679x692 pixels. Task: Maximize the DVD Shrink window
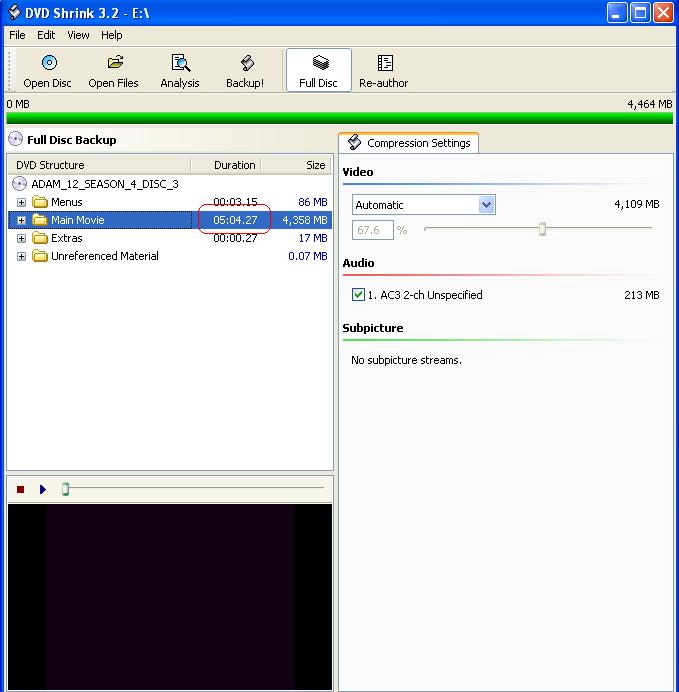640,12
